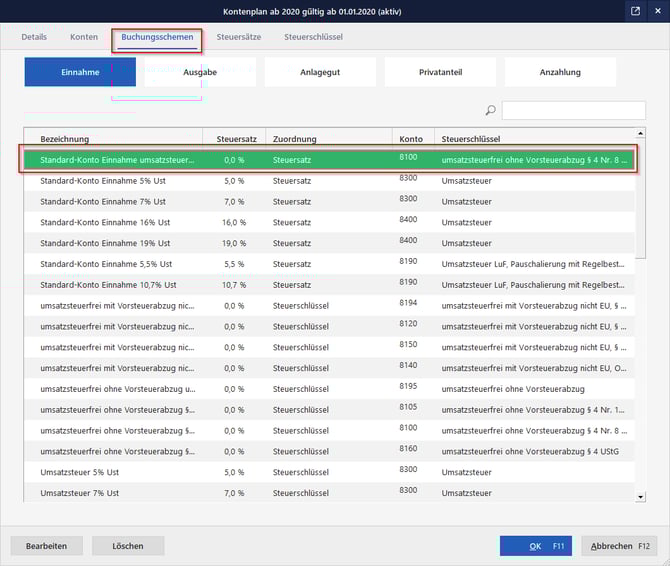
Task: Select the Privatanteil category button
Action: [x=440, y=72]
